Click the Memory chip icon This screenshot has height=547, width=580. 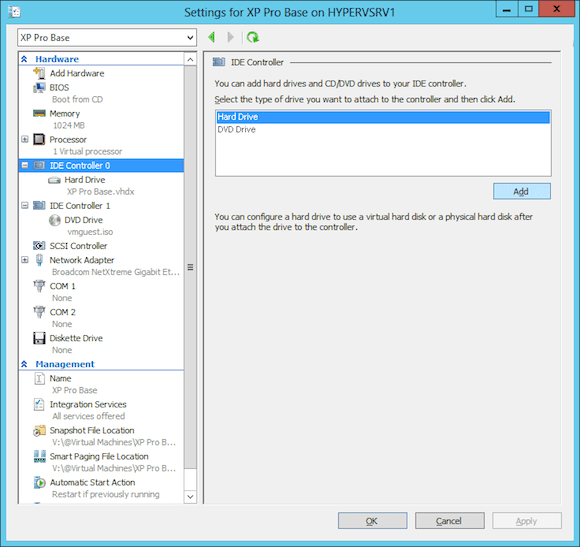pyautogui.click(x=39, y=113)
